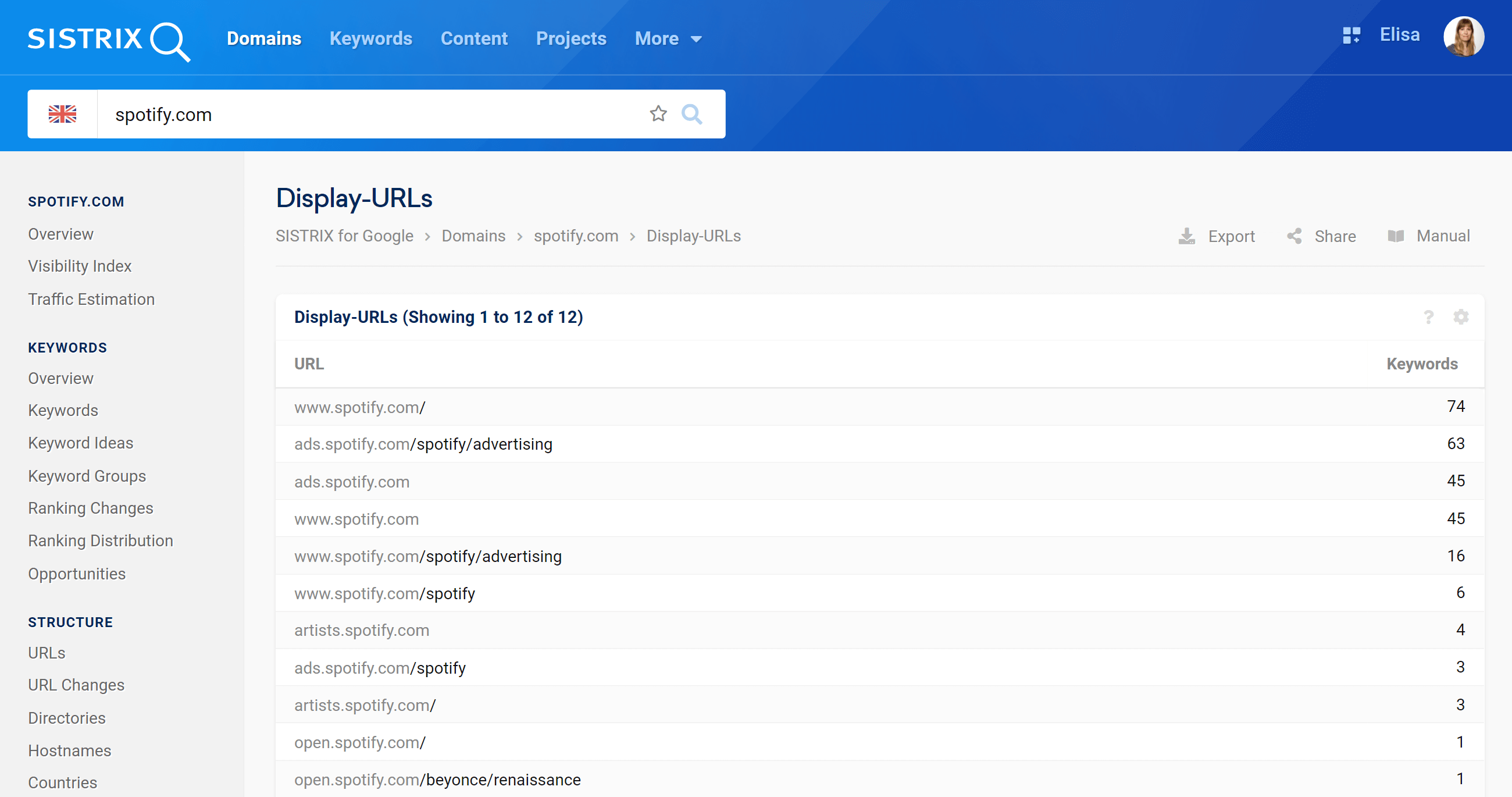Open URLs under STRUCTURE

tap(47, 653)
